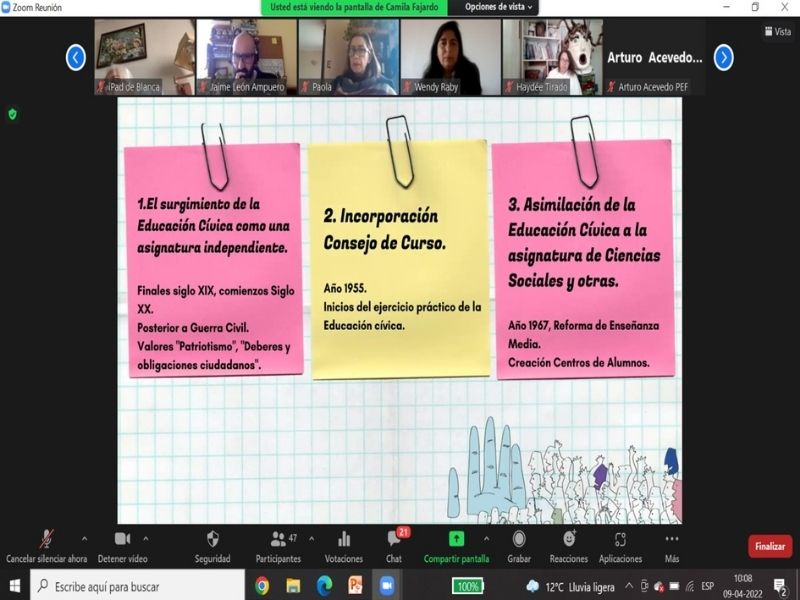Open File Explorer from taskbar
Image resolution: width=800 pixels, height=600 pixels.
tap(293, 586)
